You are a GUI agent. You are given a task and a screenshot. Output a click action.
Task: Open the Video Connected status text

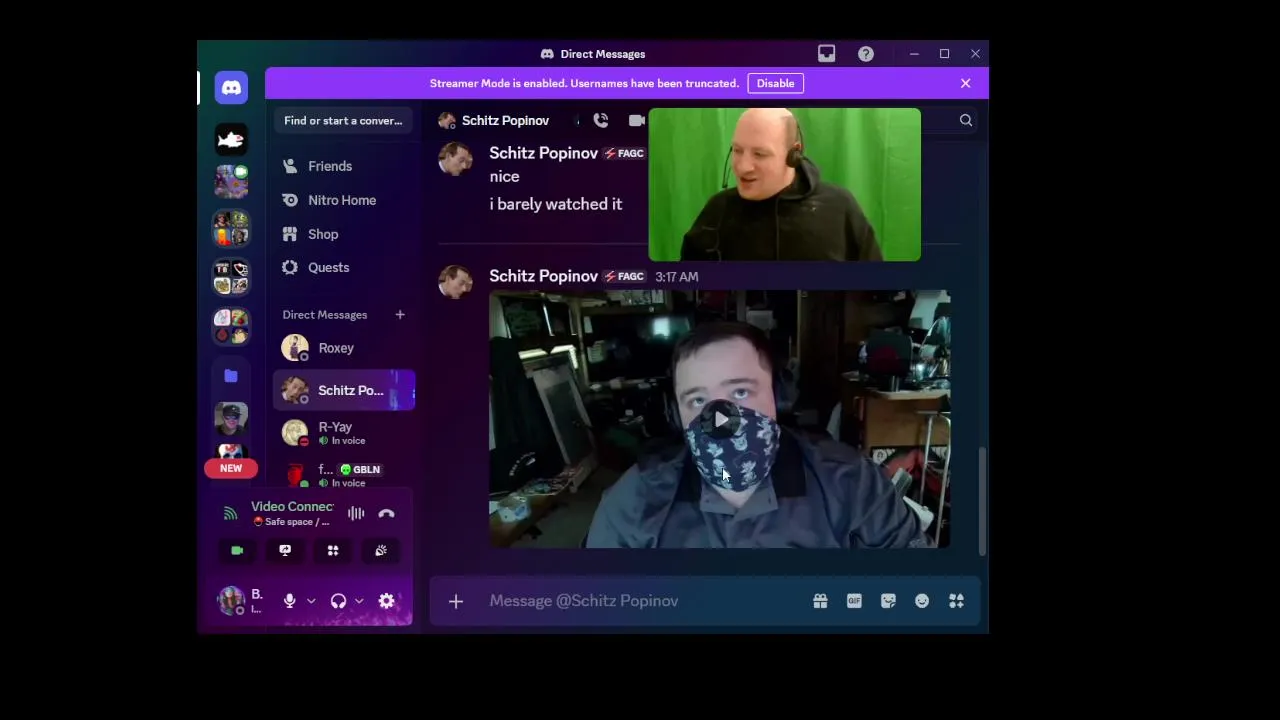tap(292, 506)
